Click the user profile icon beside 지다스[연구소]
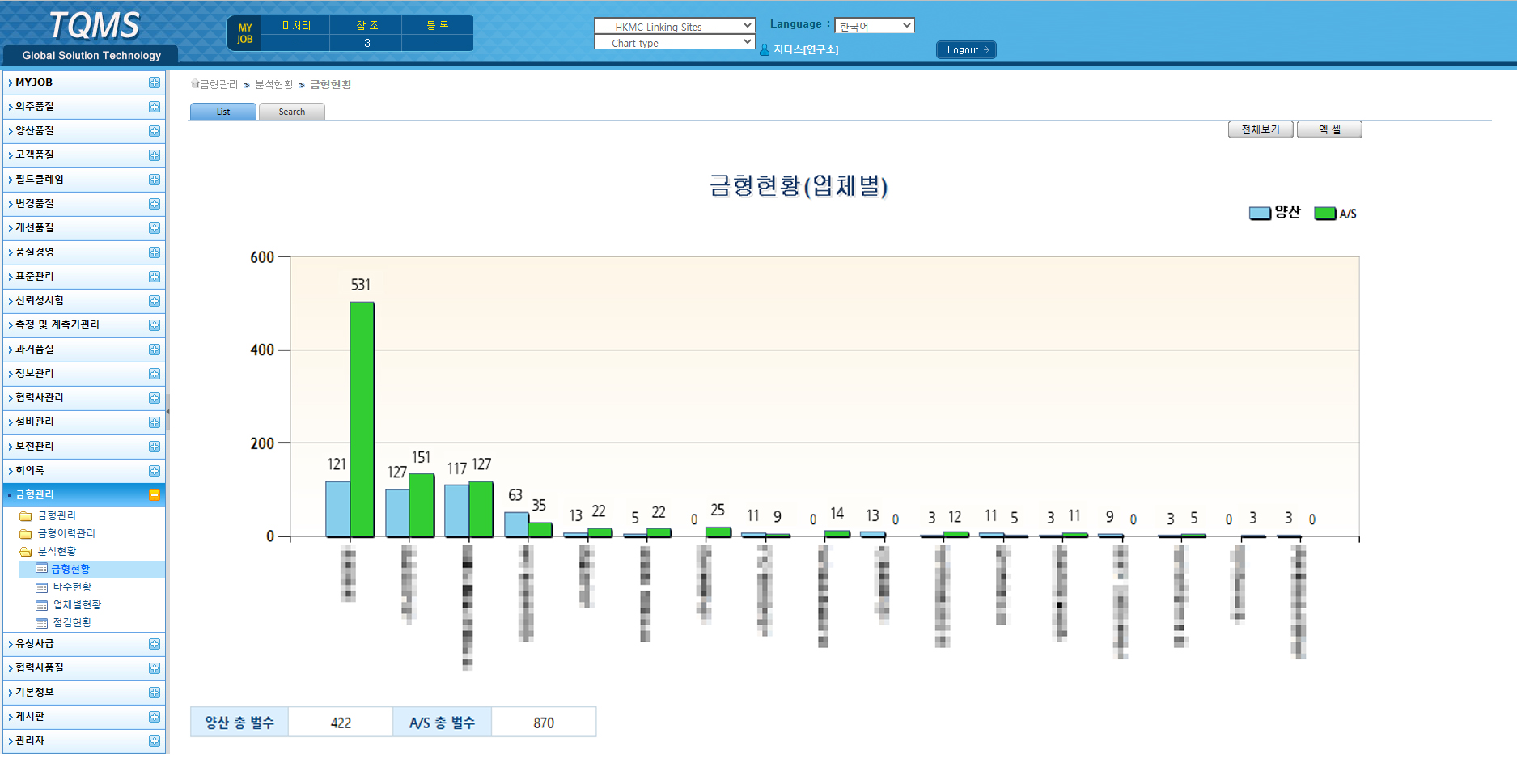 coord(765,50)
